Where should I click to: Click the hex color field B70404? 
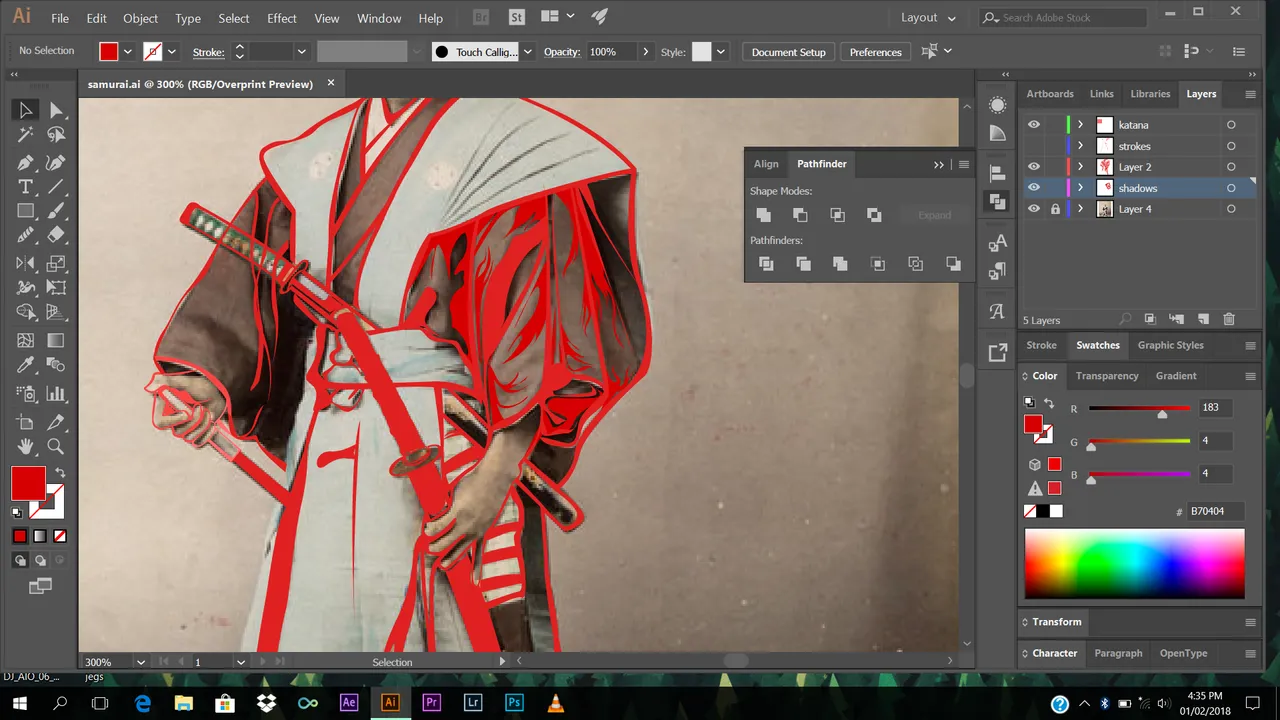tap(1214, 511)
